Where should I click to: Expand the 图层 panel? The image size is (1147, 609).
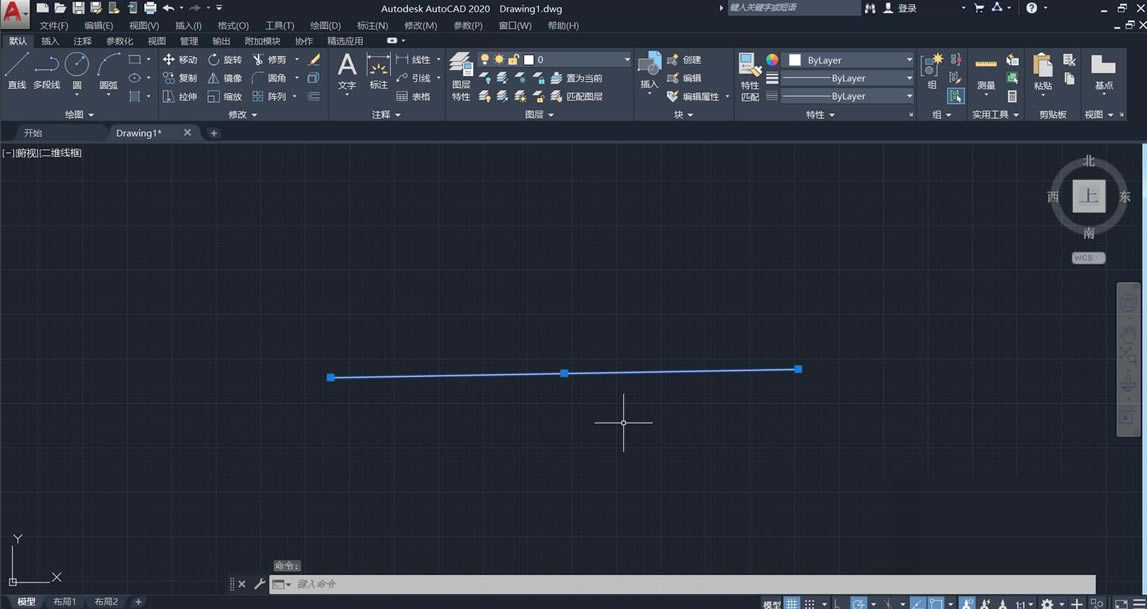[x=539, y=115]
